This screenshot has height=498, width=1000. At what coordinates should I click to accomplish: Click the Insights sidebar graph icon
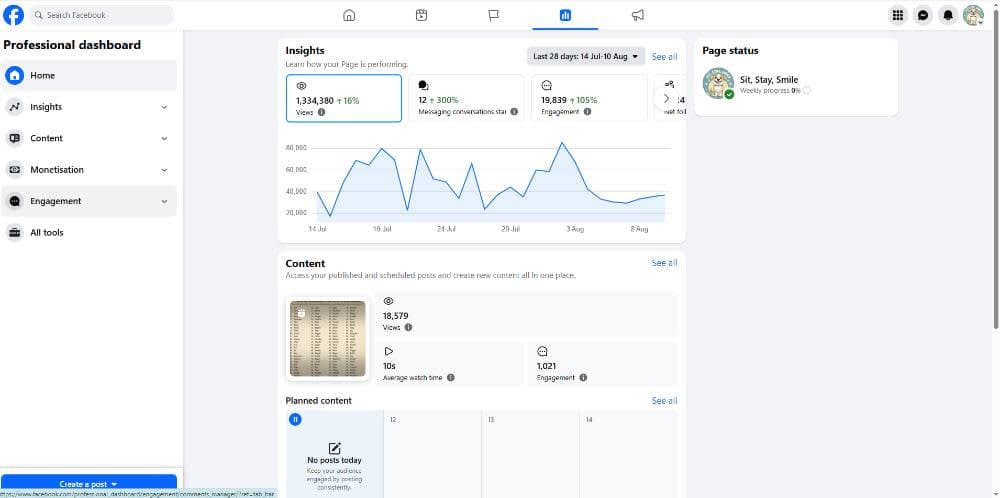point(15,107)
